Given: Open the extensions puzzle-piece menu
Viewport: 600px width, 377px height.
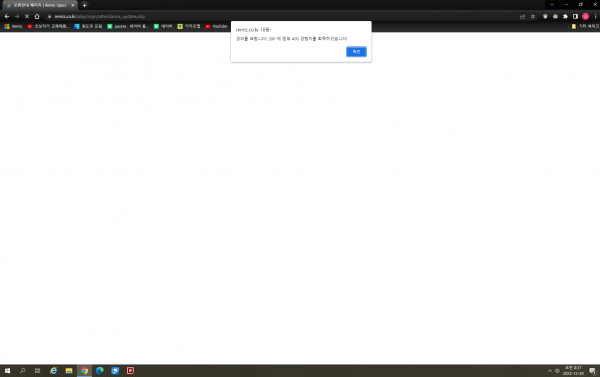Looking at the screenshot, I should pos(565,16).
